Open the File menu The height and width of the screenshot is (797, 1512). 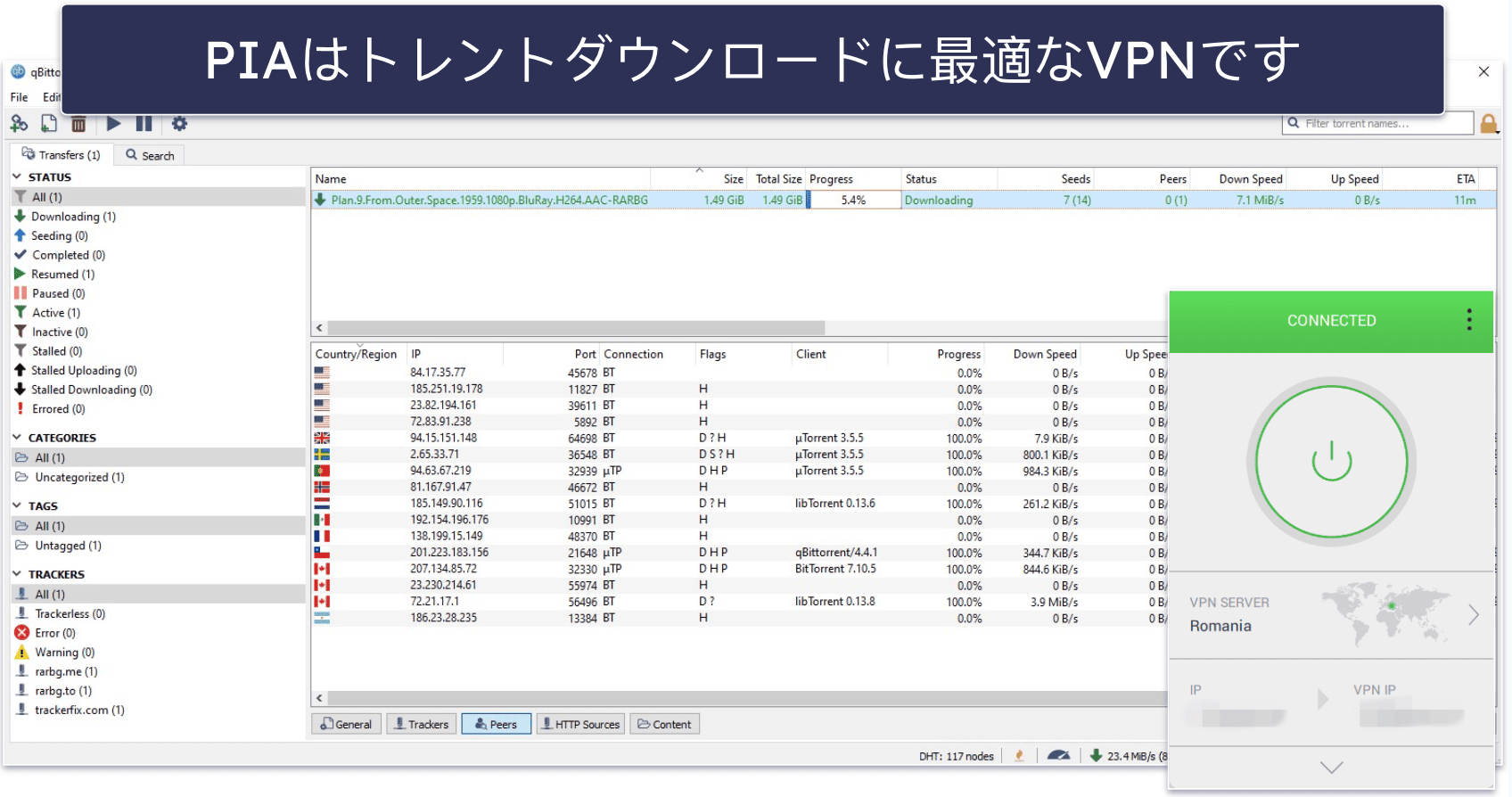[19, 97]
